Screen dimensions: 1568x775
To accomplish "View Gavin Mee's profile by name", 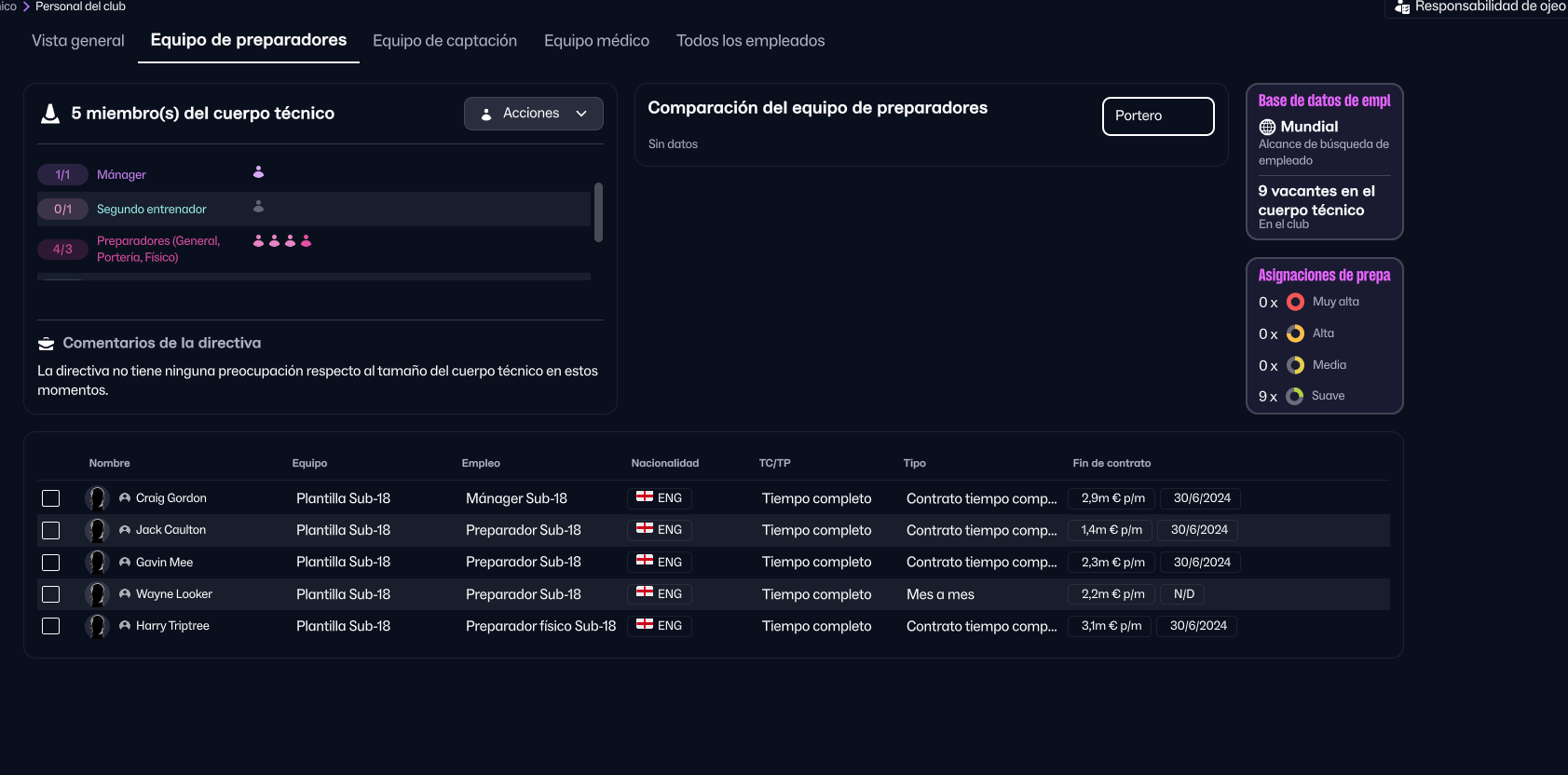I will click(164, 563).
